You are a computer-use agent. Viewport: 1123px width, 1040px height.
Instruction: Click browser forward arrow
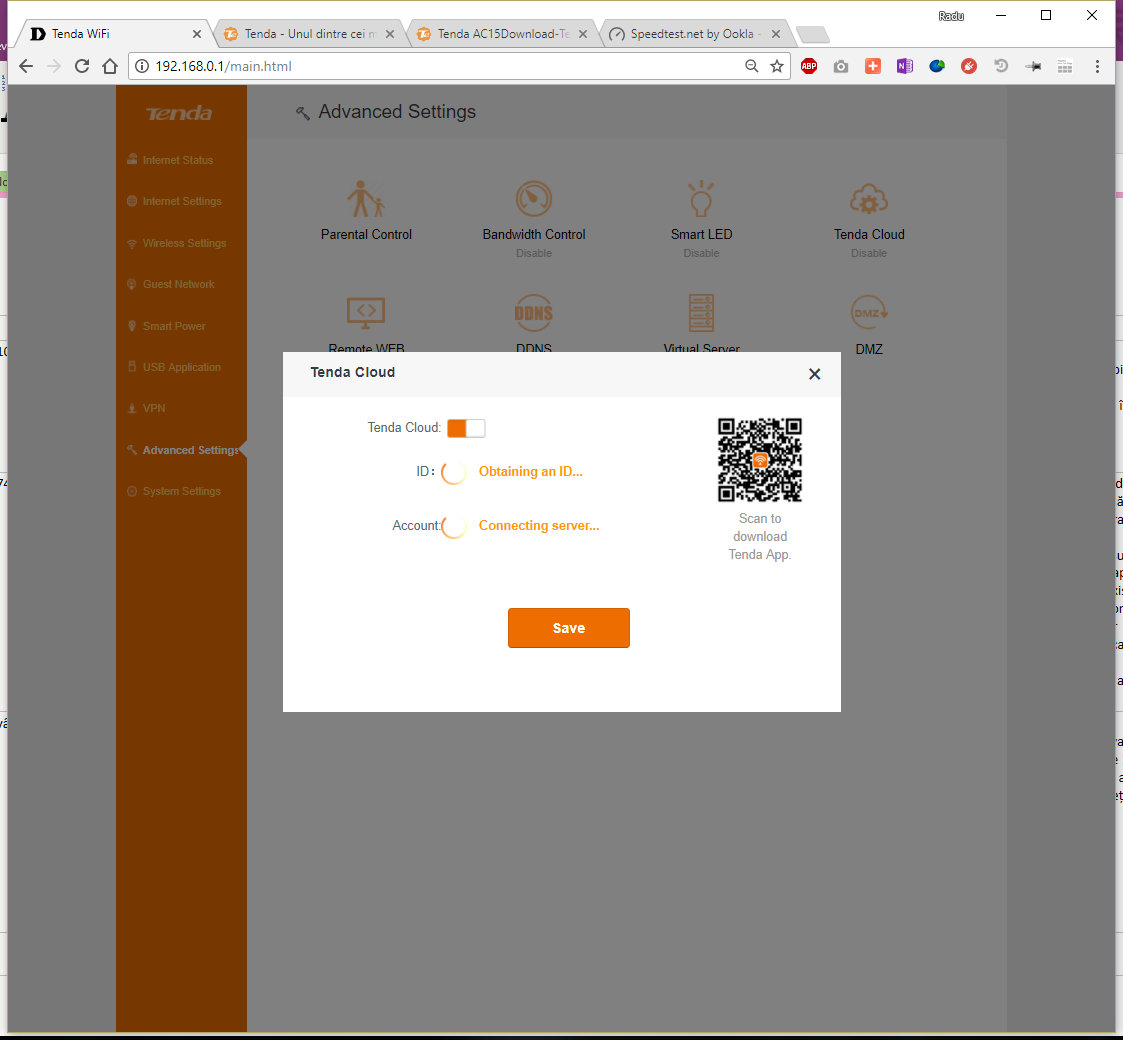coord(54,67)
